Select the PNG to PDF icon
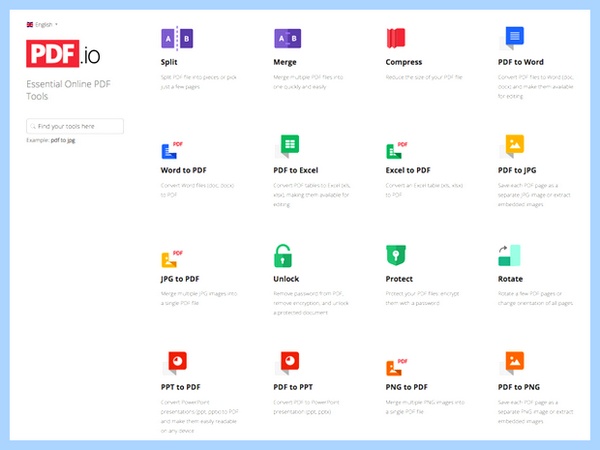 pyautogui.click(x=397, y=367)
